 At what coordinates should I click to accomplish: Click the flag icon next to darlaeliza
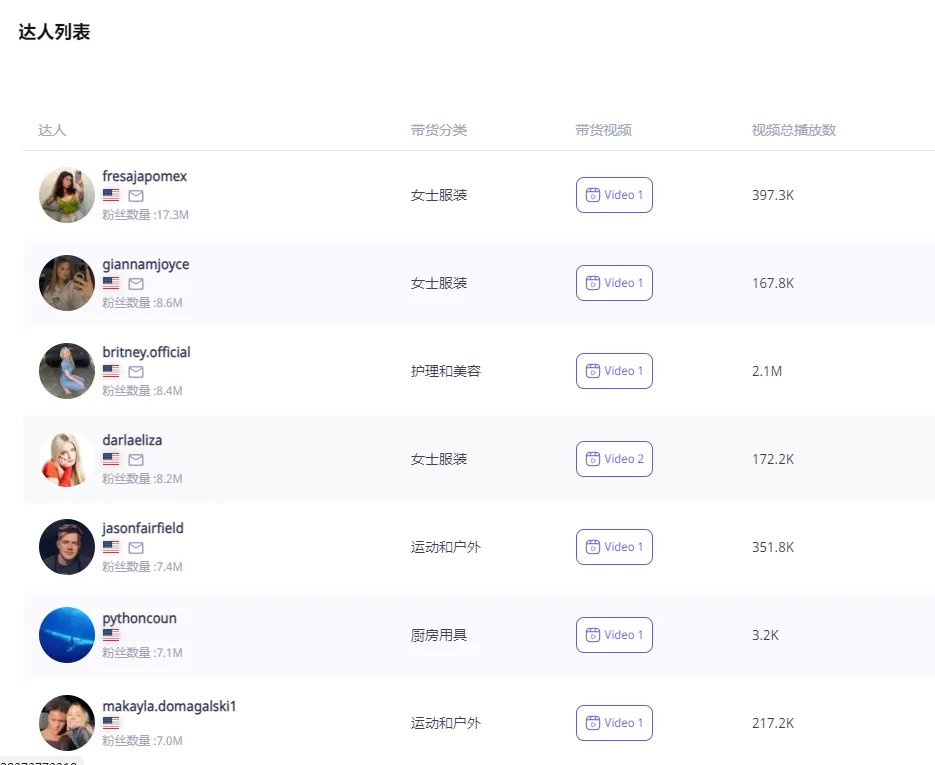pyautogui.click(x=111, y=460)
